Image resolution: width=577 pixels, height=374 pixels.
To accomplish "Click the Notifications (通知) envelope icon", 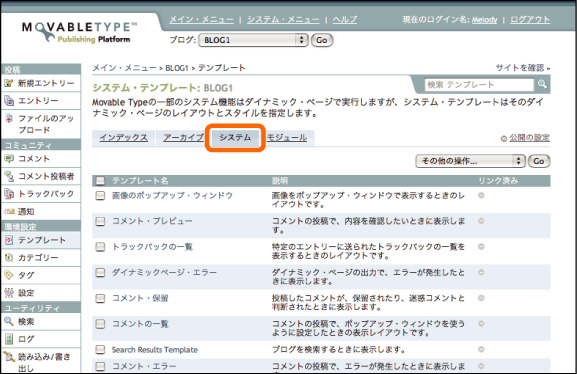I will tap(9, 211).
